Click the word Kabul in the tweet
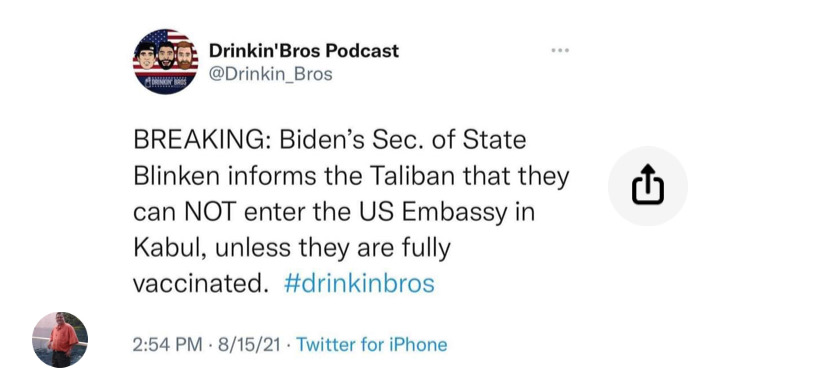The image size is (828, 392). [164, 248]
